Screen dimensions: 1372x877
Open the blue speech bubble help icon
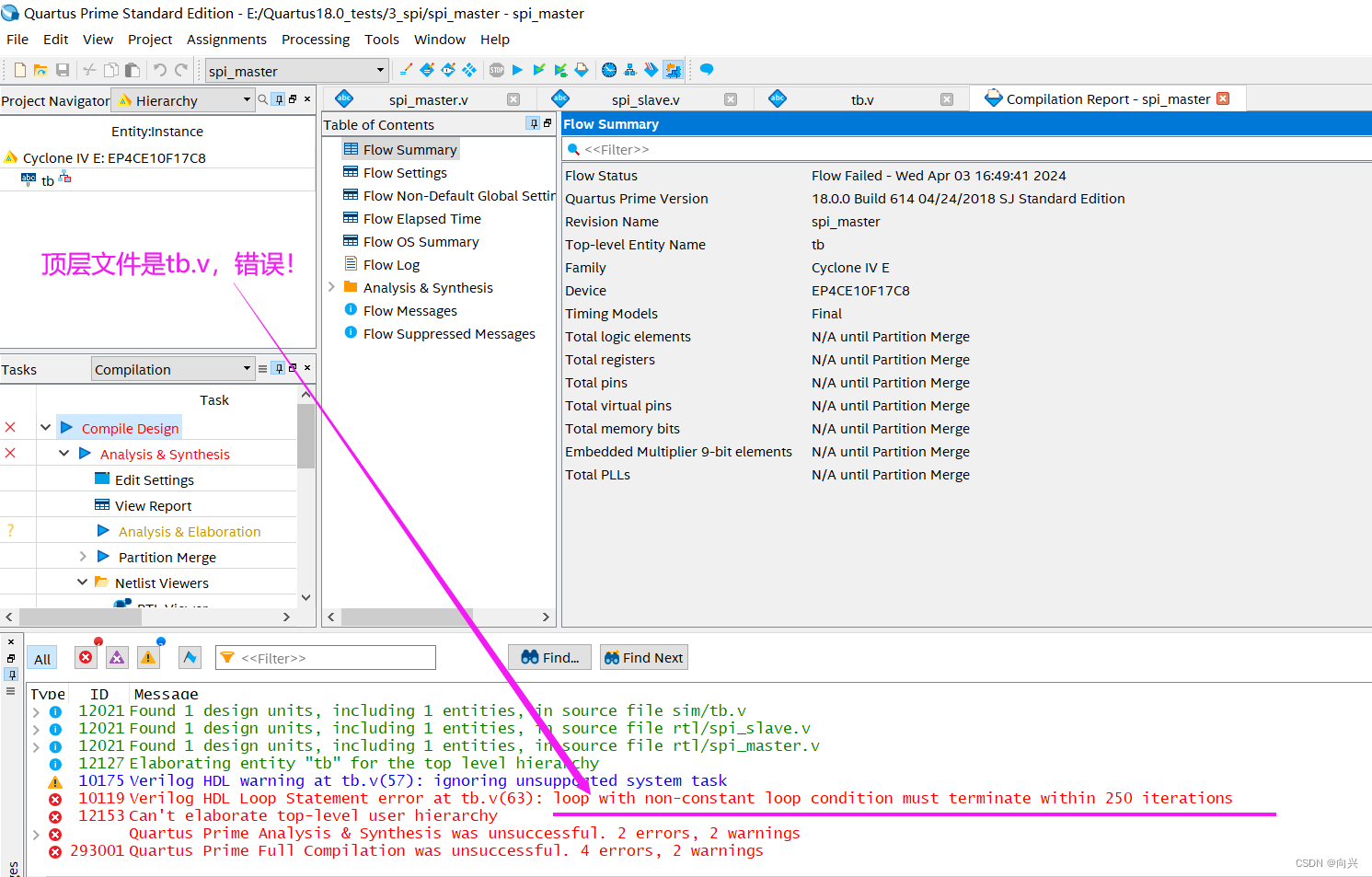[707, 70]
